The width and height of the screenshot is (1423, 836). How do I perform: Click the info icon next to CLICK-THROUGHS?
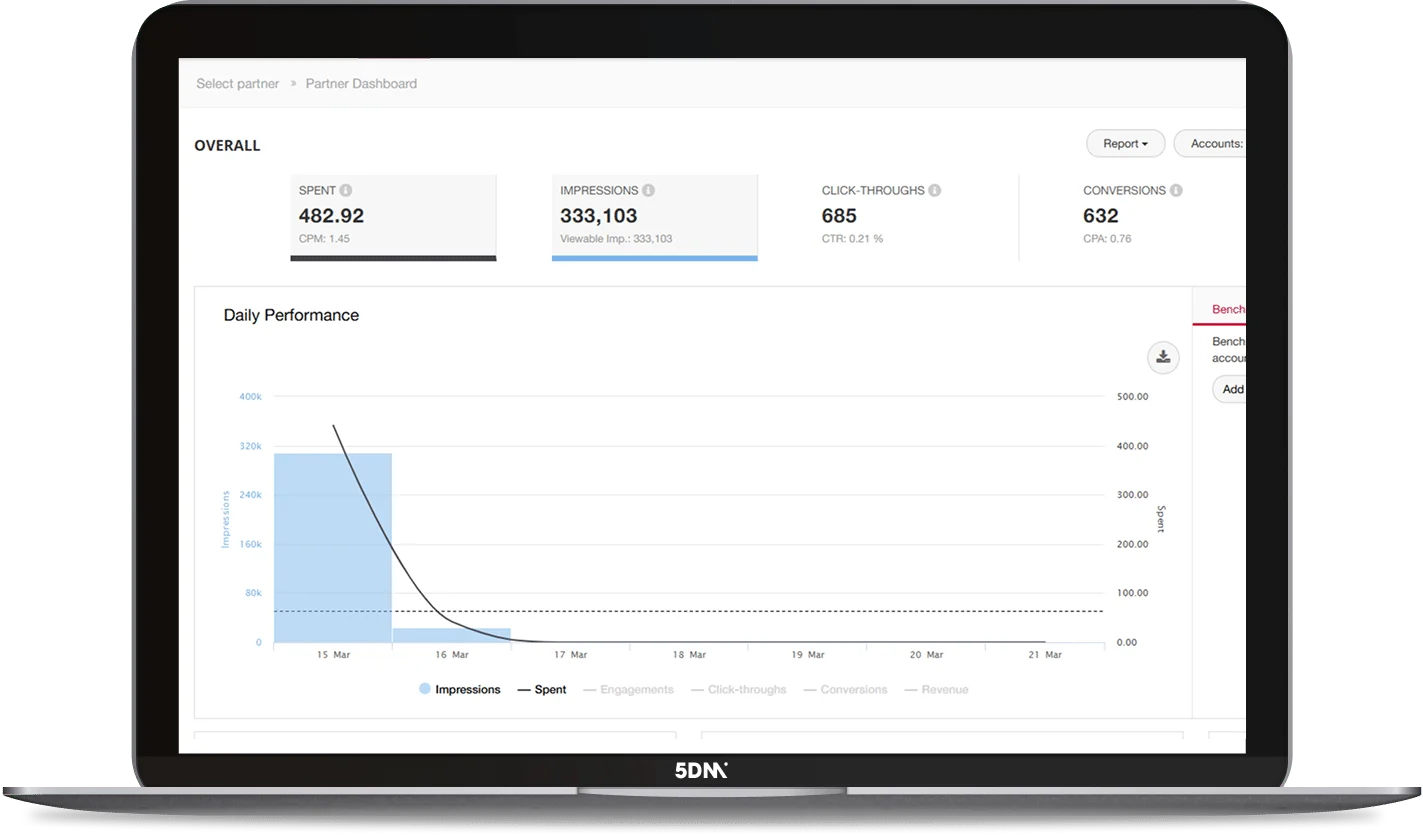click(934, 190)
